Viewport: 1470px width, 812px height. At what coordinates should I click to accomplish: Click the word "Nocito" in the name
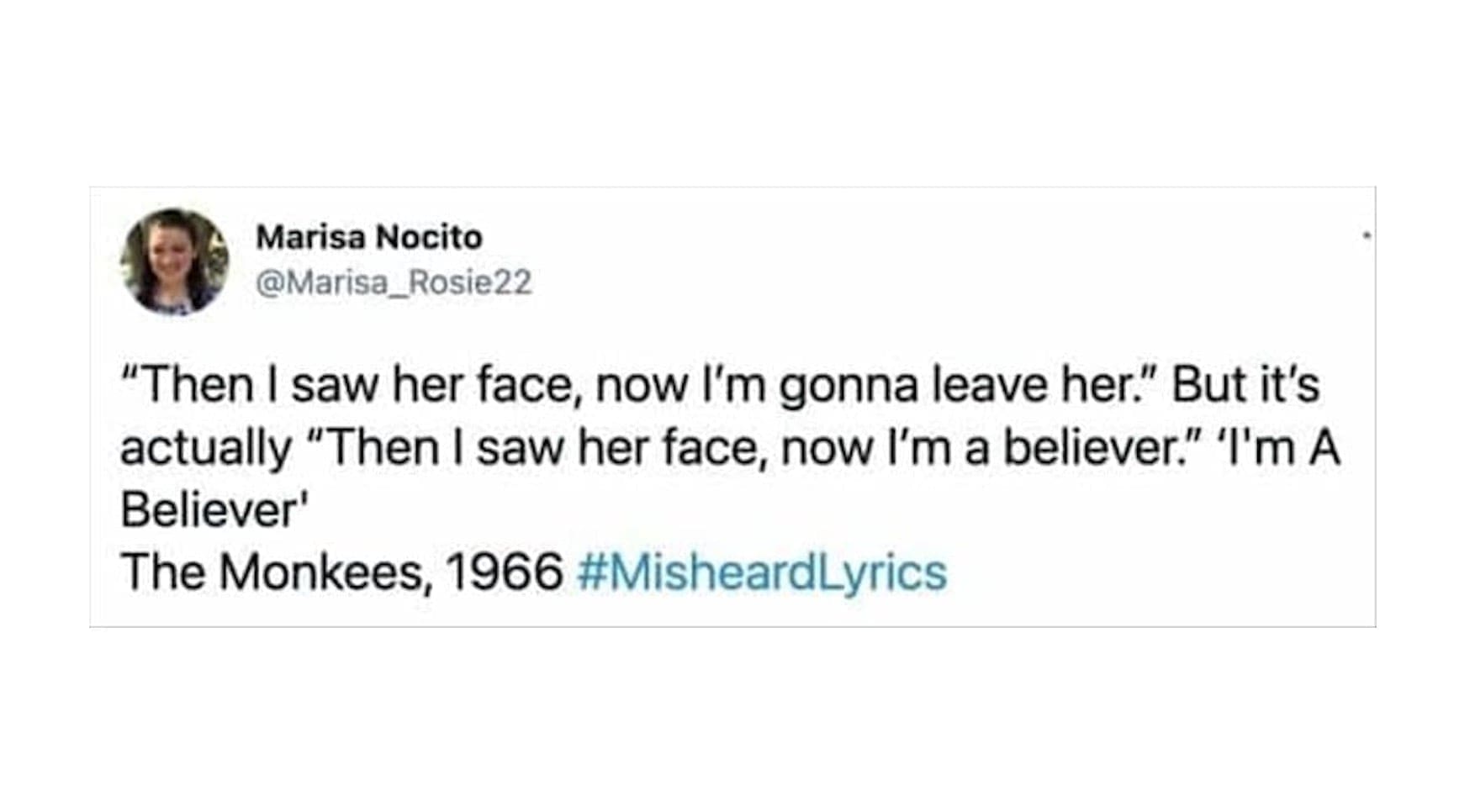[x=428, y=237]
